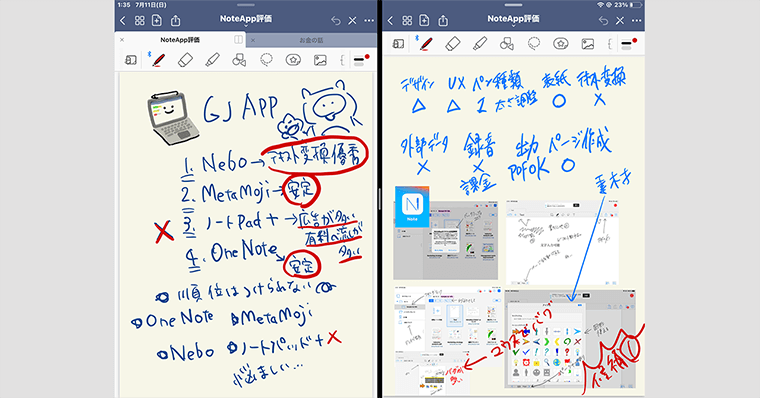Toggle the split-view icon on the NoteApp評価 tab

pyautogui.click(x=238, y=40)
